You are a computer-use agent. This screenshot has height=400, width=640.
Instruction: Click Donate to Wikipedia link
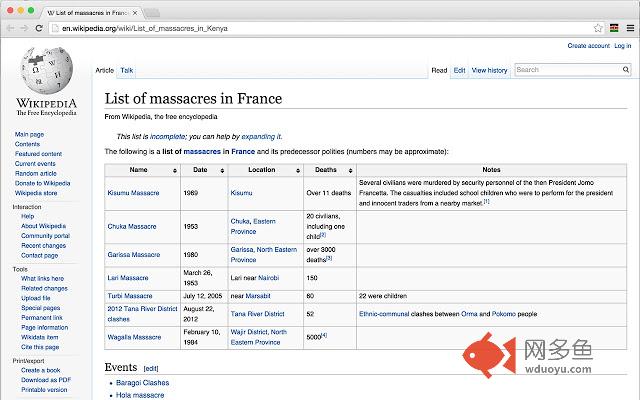(x=42, y=183)
